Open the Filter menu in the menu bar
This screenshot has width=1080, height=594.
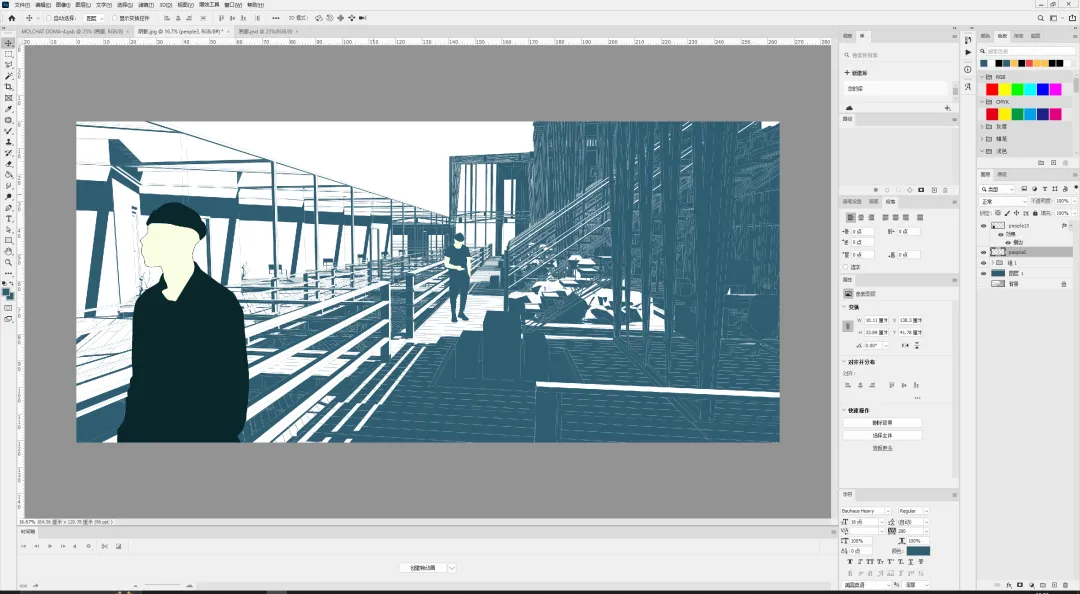click(145, 5)
